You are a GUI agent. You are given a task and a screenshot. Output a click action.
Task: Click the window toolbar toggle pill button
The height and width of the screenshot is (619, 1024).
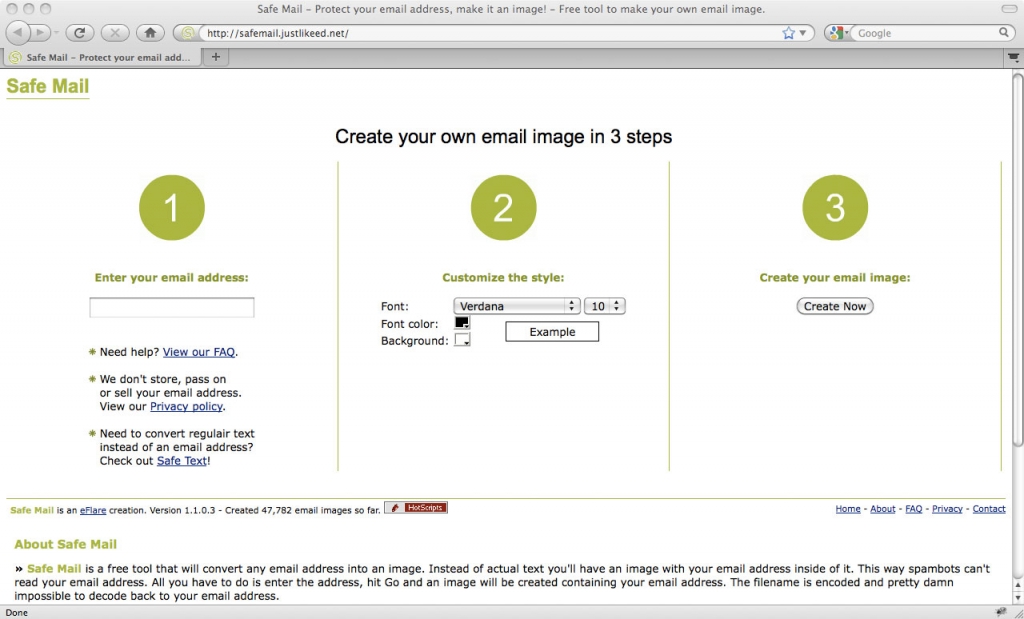(x=1009, y=9)
